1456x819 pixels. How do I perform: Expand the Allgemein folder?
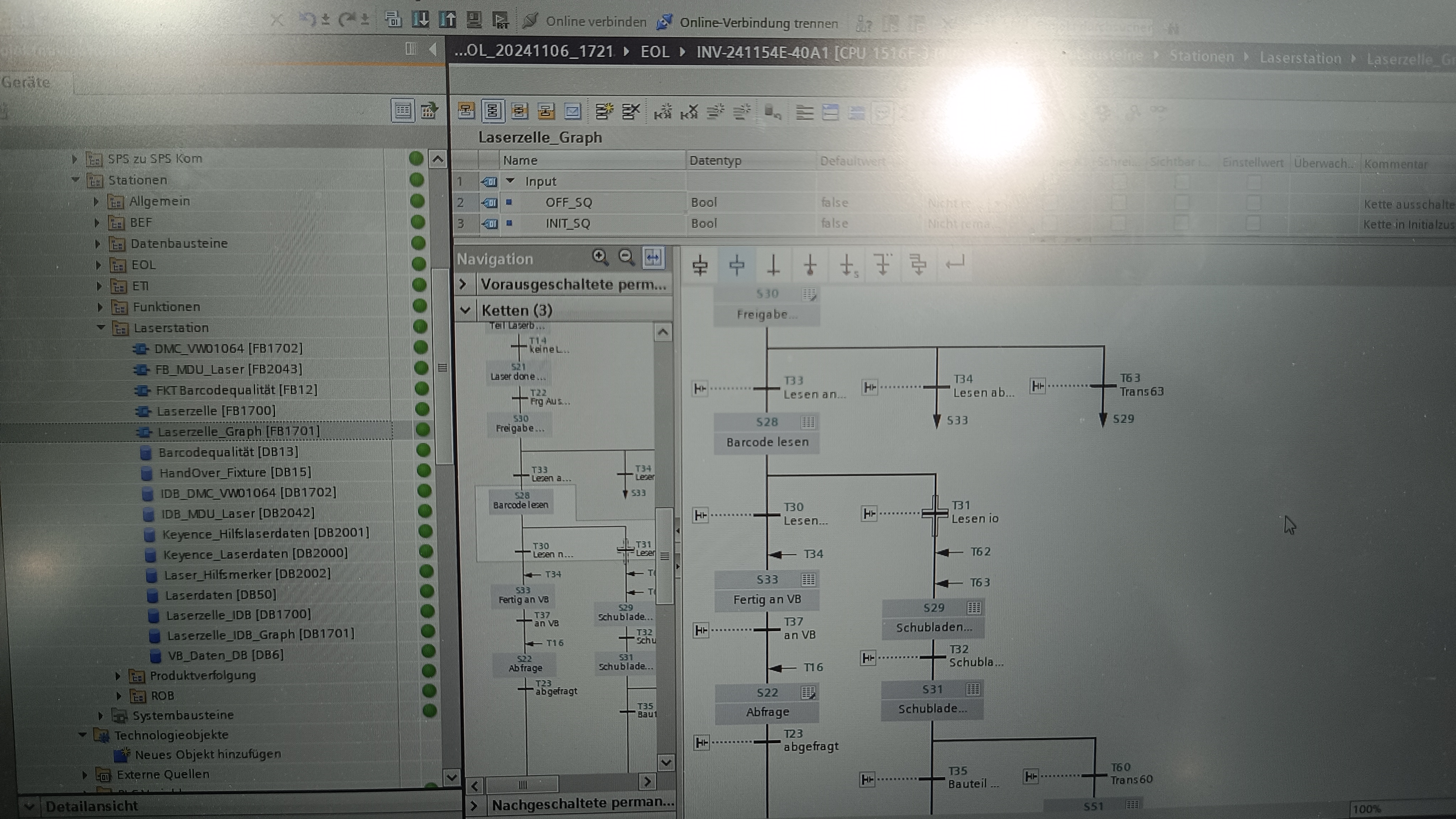tap(96, 201)
